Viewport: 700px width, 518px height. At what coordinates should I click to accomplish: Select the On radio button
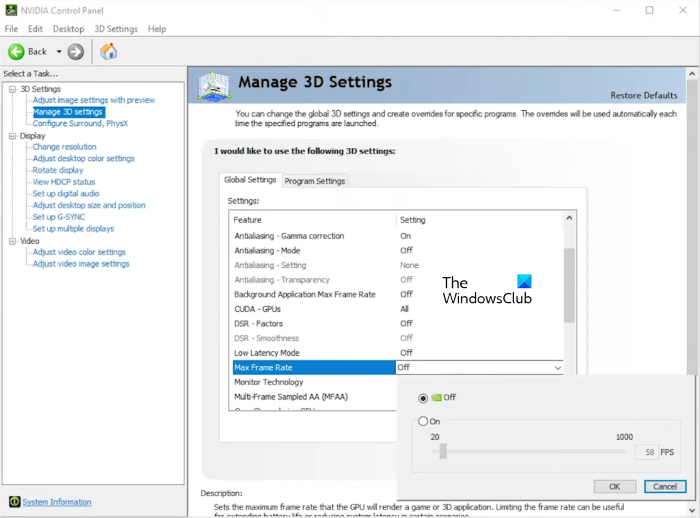[x=424, y=422]
